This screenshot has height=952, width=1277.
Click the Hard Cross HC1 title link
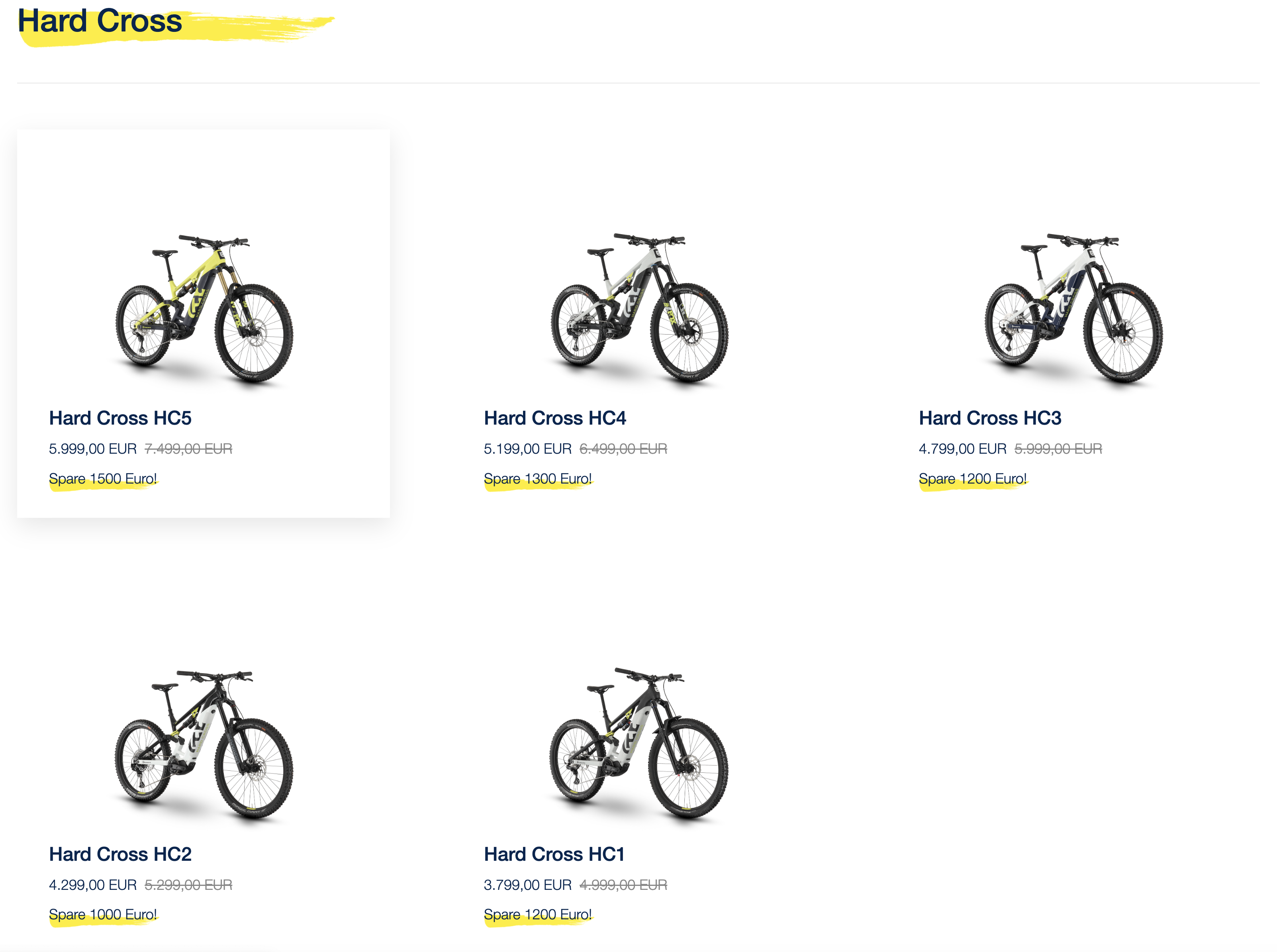point(554,854)
